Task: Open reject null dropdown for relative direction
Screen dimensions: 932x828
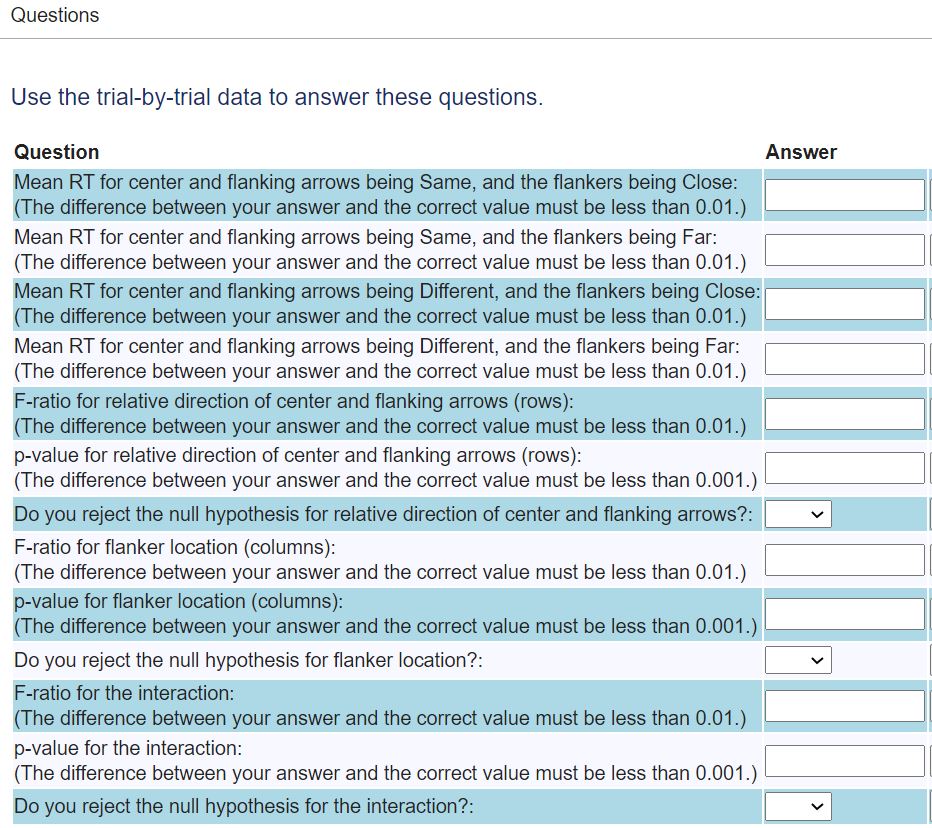Action: coord(798,514)
